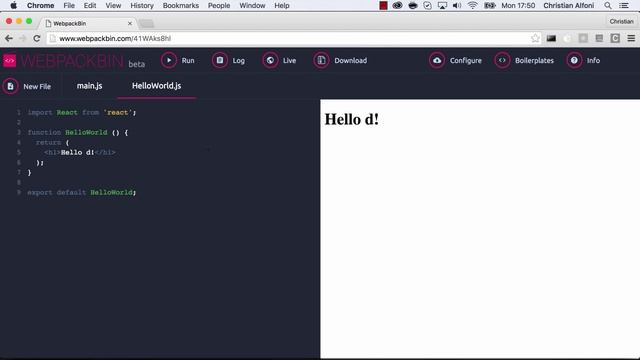The width and height of the screenshot is (640, 360).
Task: Click the Run play icon
Action: click(169, 60)
